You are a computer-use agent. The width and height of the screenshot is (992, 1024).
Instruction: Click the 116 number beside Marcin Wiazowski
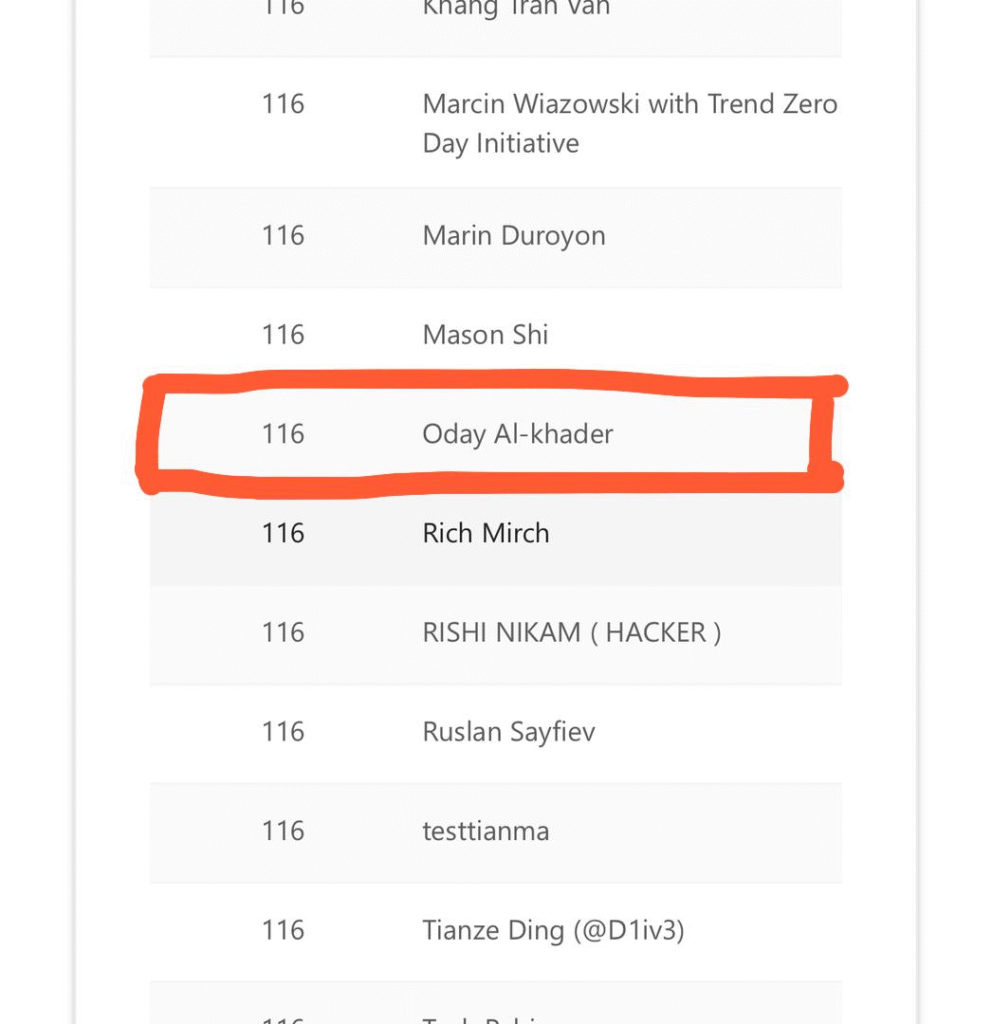coord(283,104)
